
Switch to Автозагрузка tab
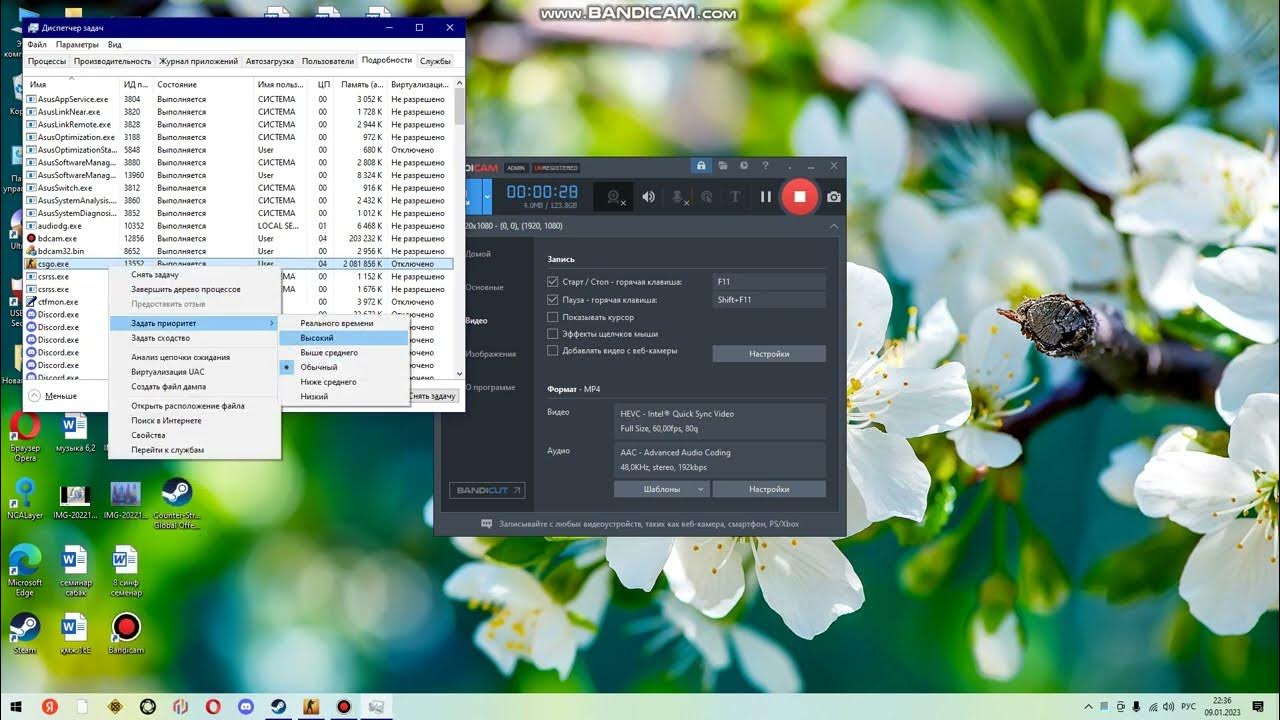pyautogui.click(x=270, y=61)
